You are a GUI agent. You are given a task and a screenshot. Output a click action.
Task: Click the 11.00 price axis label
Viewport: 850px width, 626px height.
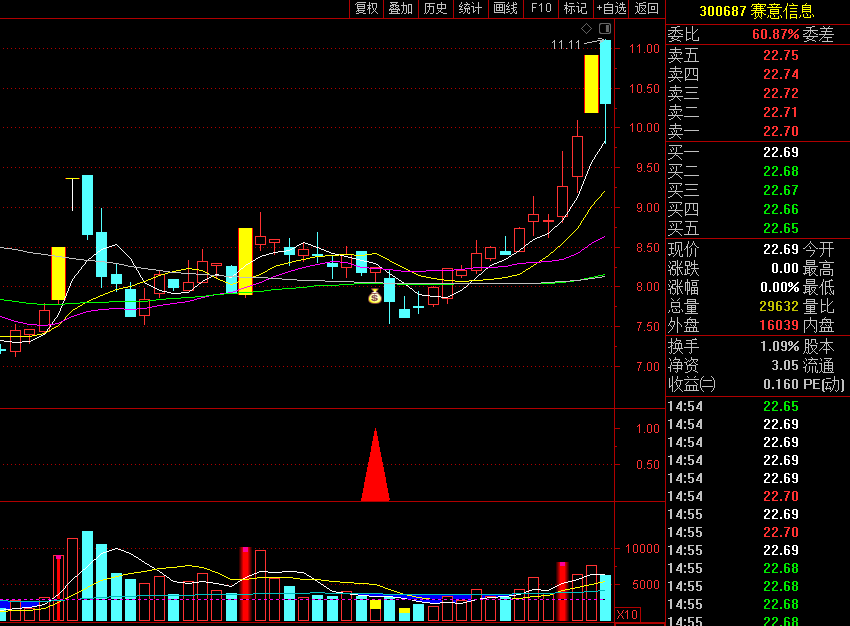click(644, 49)
